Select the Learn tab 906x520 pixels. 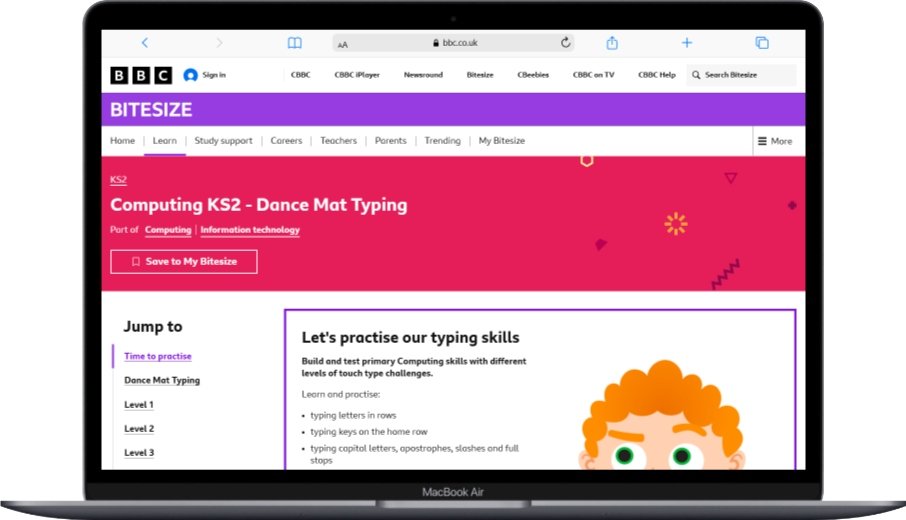tap(165, 140)
